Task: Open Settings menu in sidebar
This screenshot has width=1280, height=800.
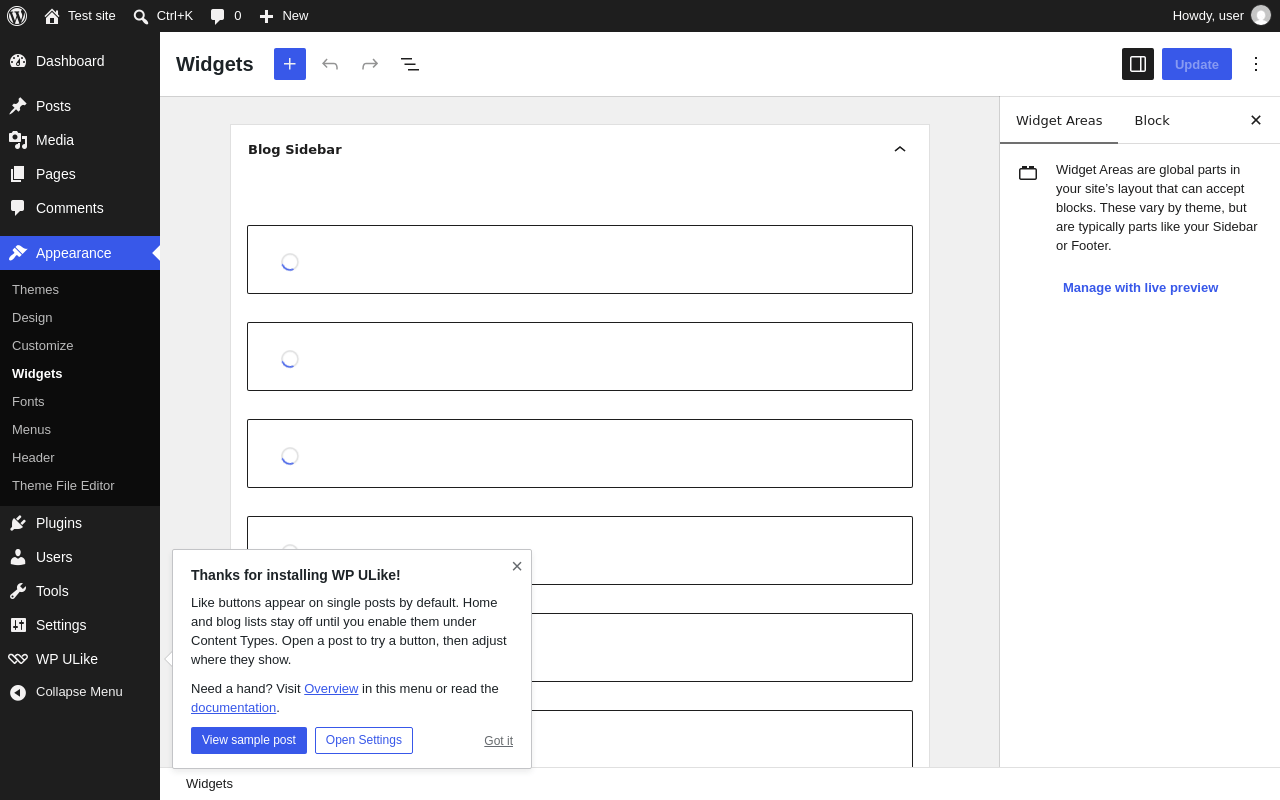Action: click(x=80, y=625)
